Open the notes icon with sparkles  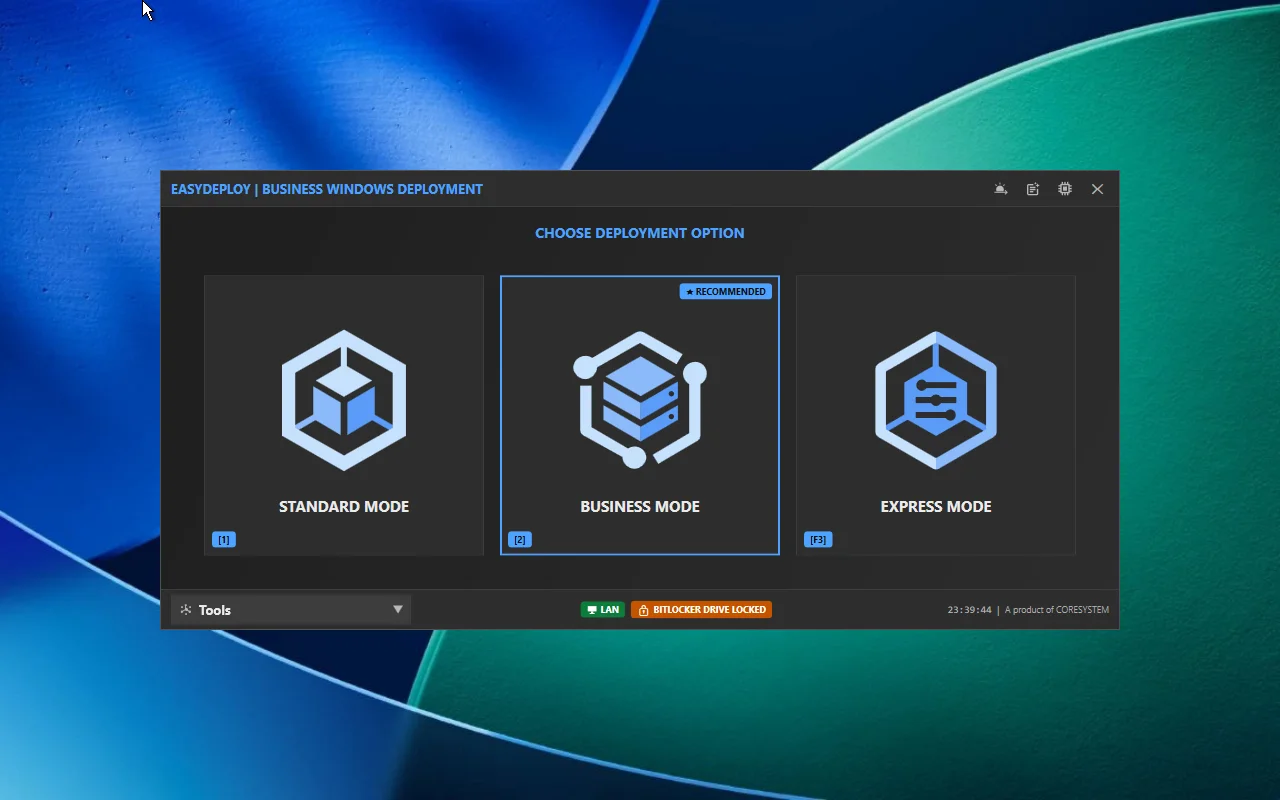(x=1033, y=189)
